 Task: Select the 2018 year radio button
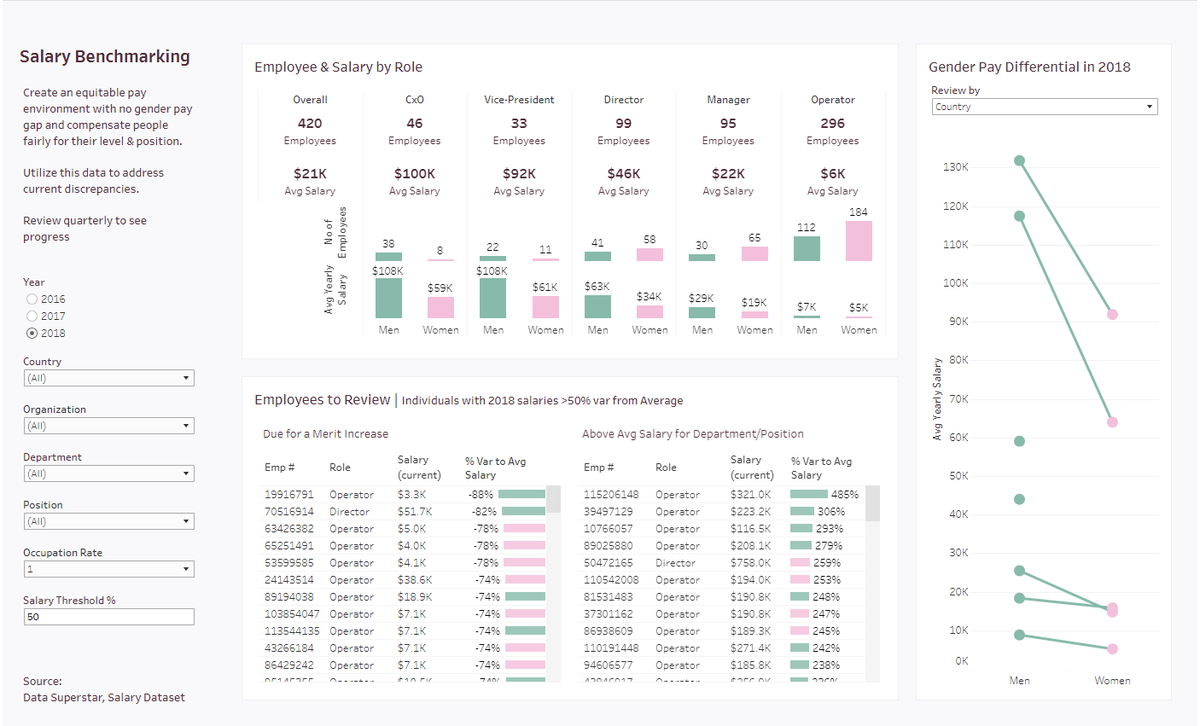tap(32, 333)
